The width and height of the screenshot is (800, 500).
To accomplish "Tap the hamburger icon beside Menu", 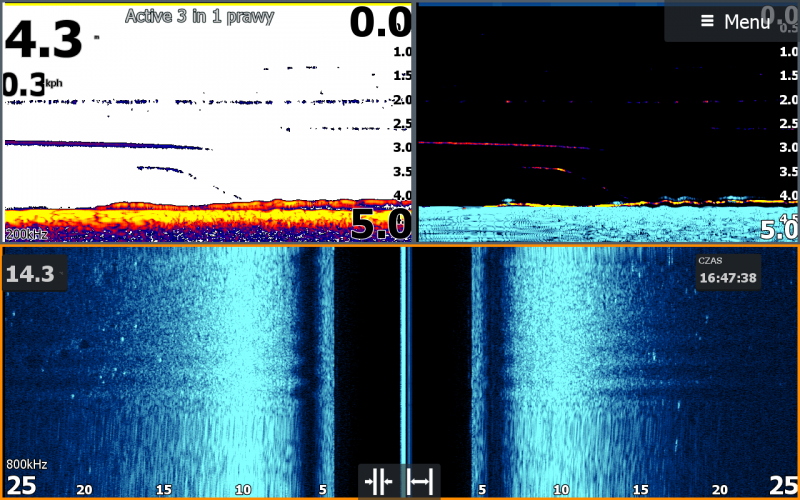I will [707, 21].
